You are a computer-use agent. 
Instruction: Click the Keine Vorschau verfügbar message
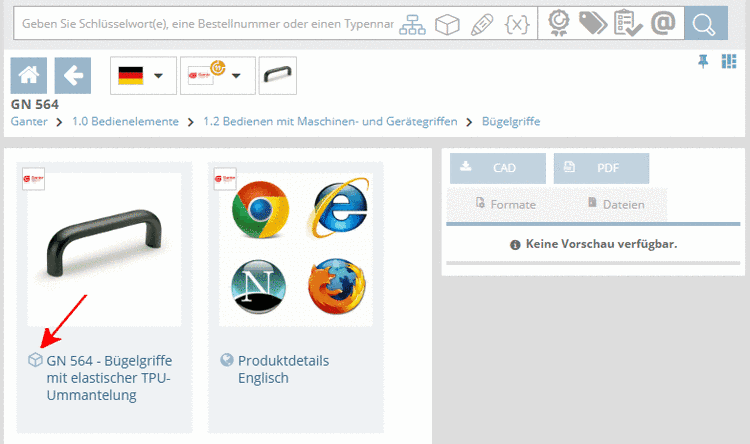pyautogui.click(x=594, y=244)
